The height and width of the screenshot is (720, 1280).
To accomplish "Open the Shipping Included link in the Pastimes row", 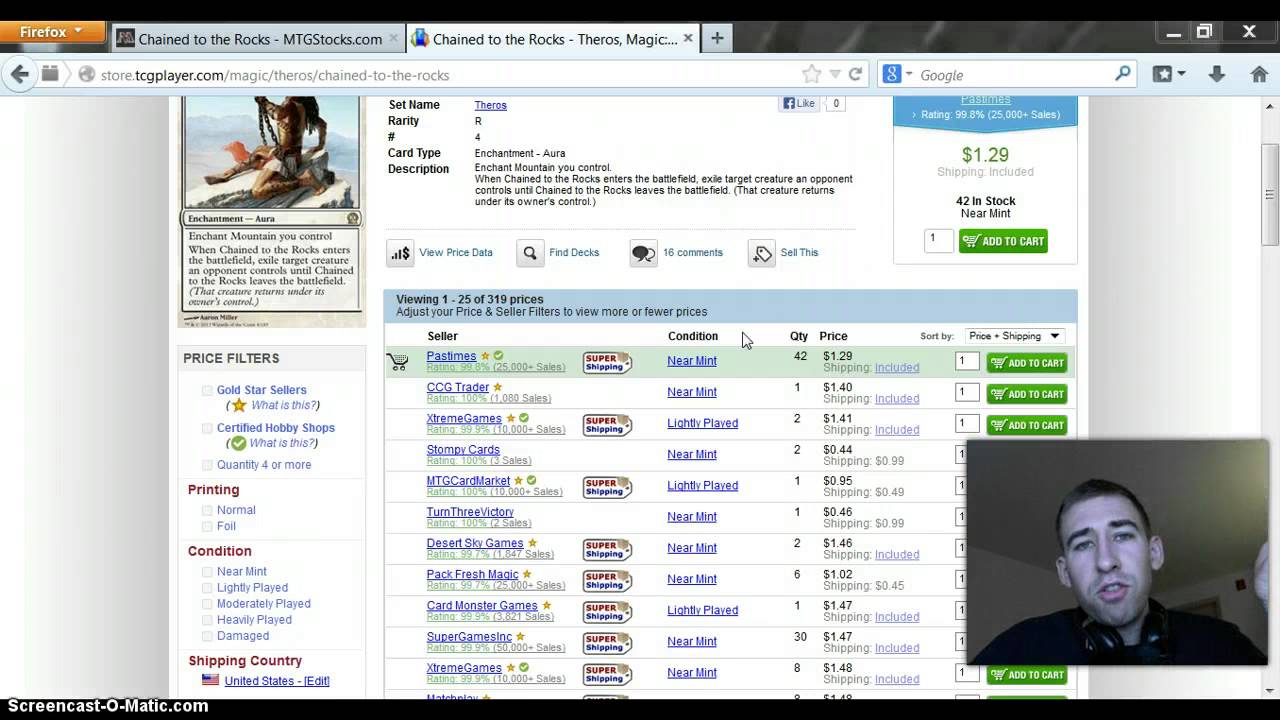I will [x=897, y=368].
